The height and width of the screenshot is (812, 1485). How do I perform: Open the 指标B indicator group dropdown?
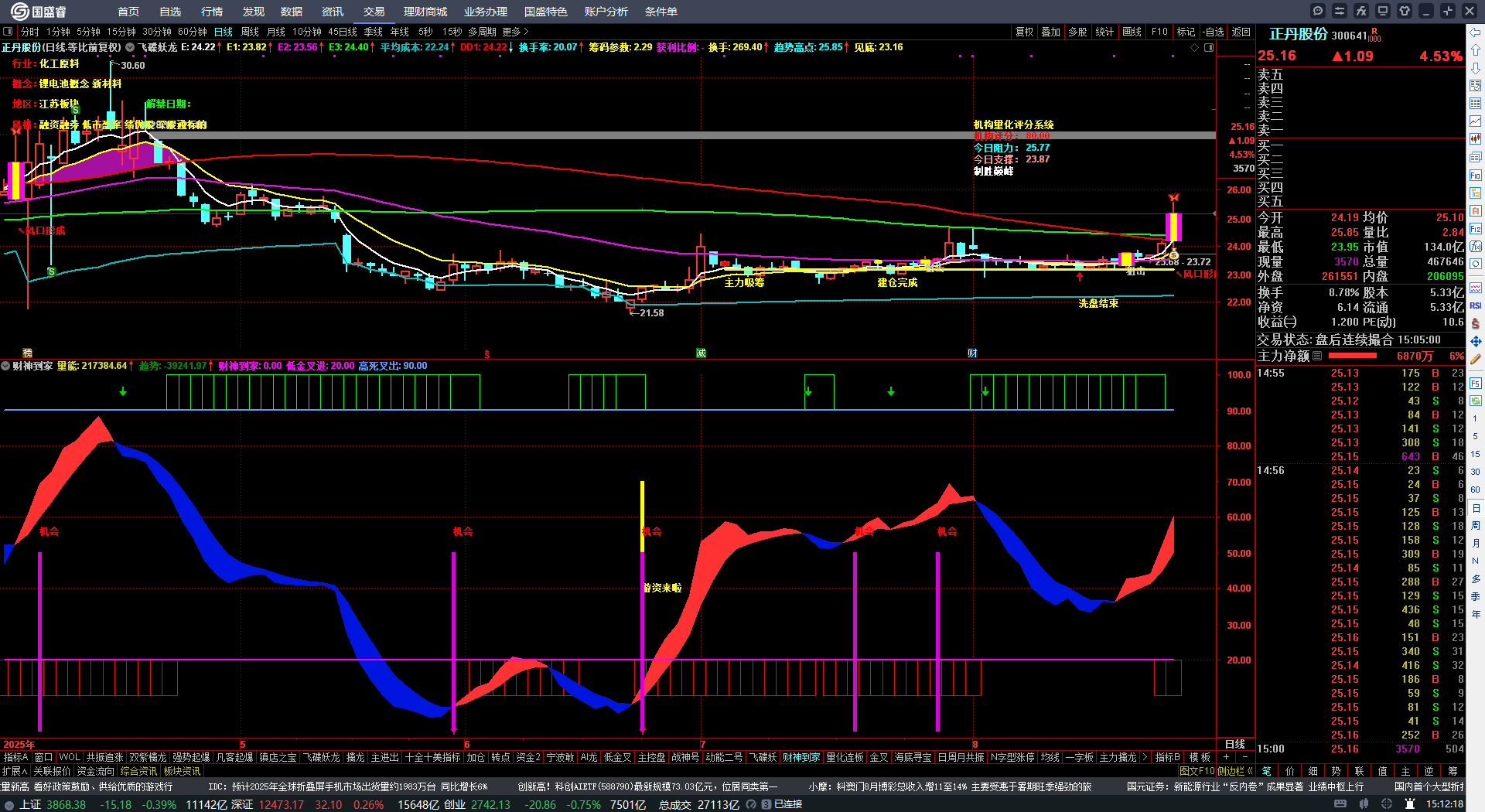coord(1167,757)
